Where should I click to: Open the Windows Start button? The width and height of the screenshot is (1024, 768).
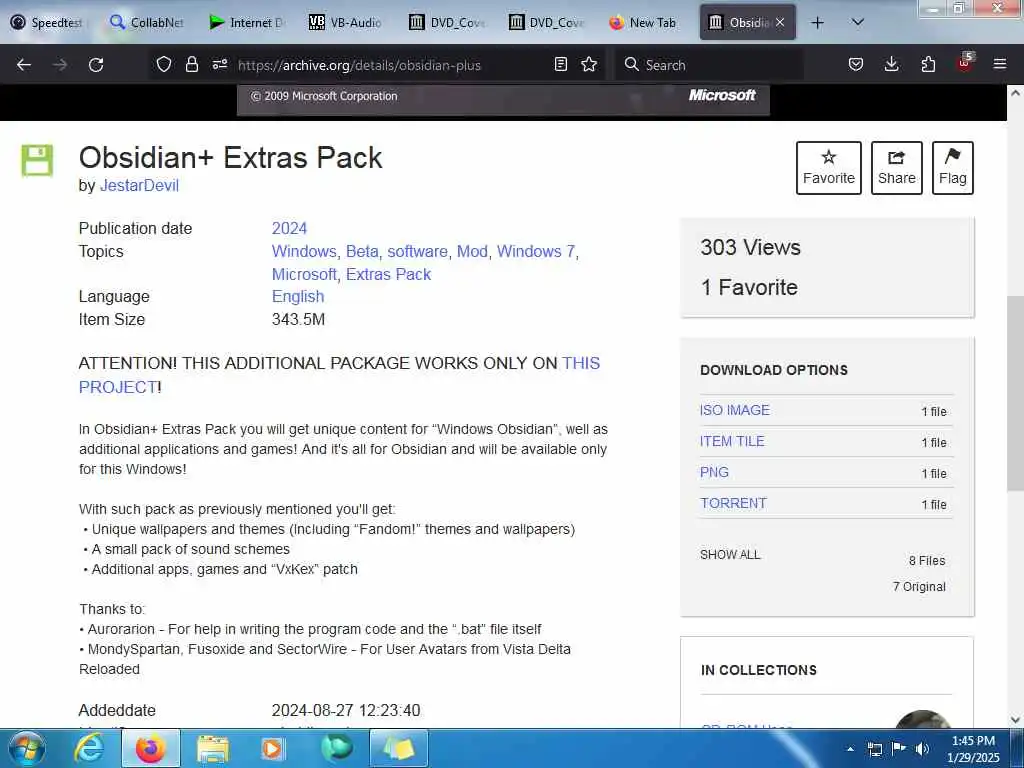click(27, 748)
